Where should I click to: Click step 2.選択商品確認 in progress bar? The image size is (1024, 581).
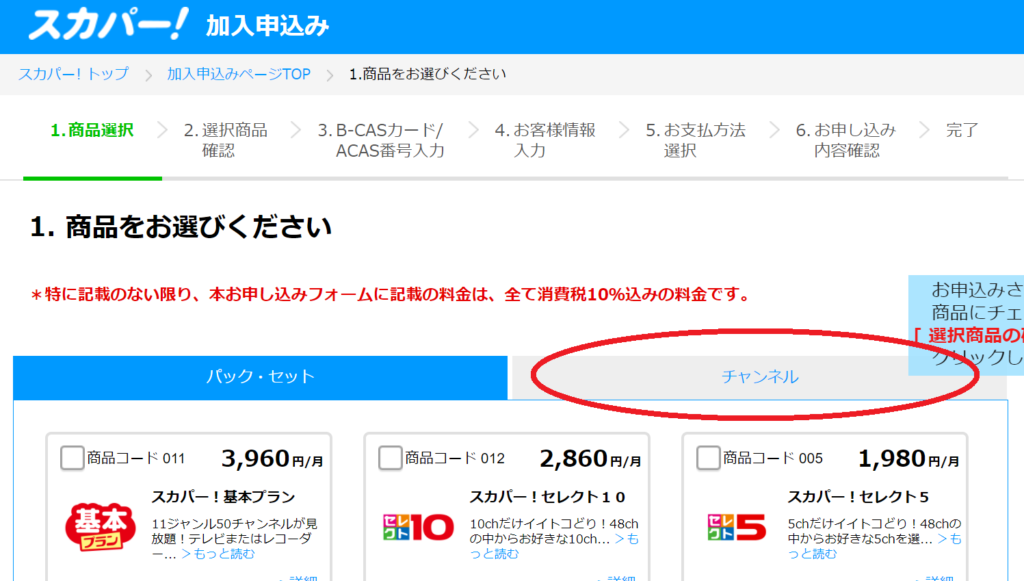pos(225,140)
